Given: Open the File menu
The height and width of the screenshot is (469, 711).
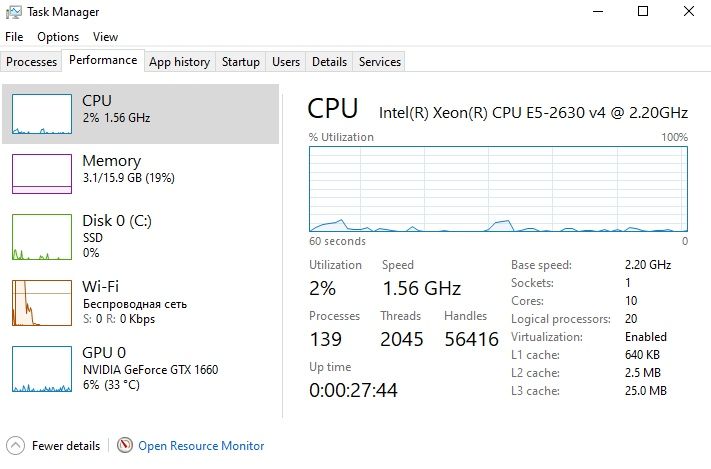Looking at the screenshot, I should 14,37.
